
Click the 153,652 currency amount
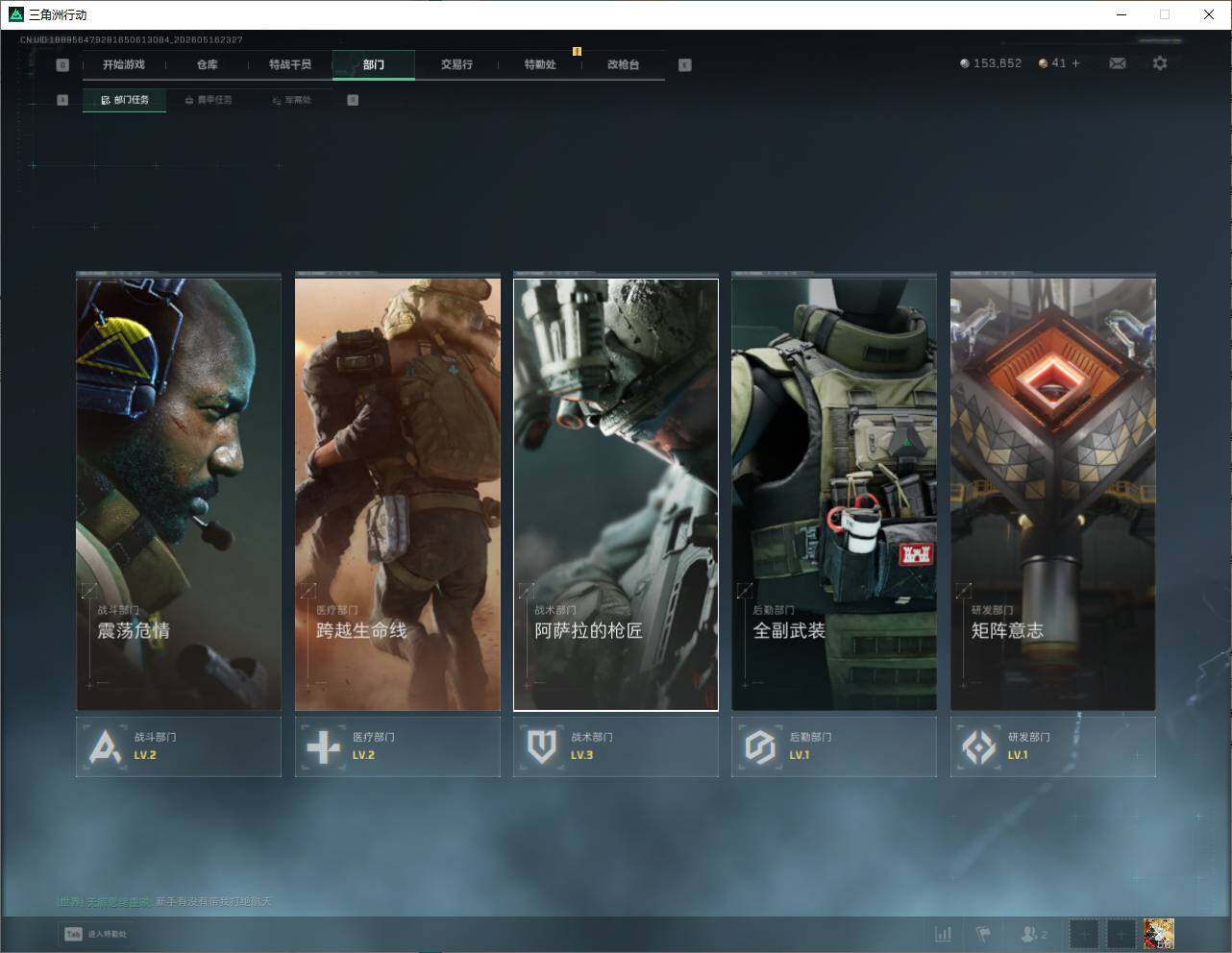tap(998, 63)
